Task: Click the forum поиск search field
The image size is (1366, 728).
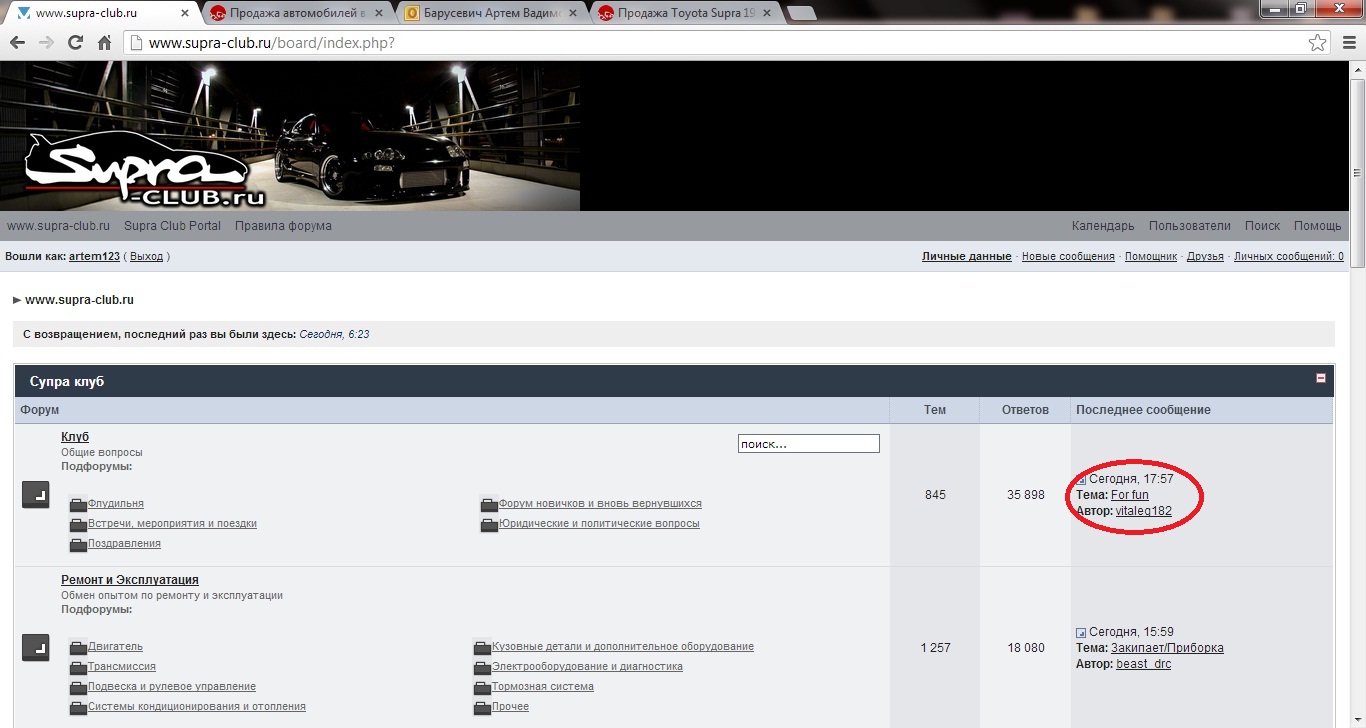Action: tap(808, 443)
